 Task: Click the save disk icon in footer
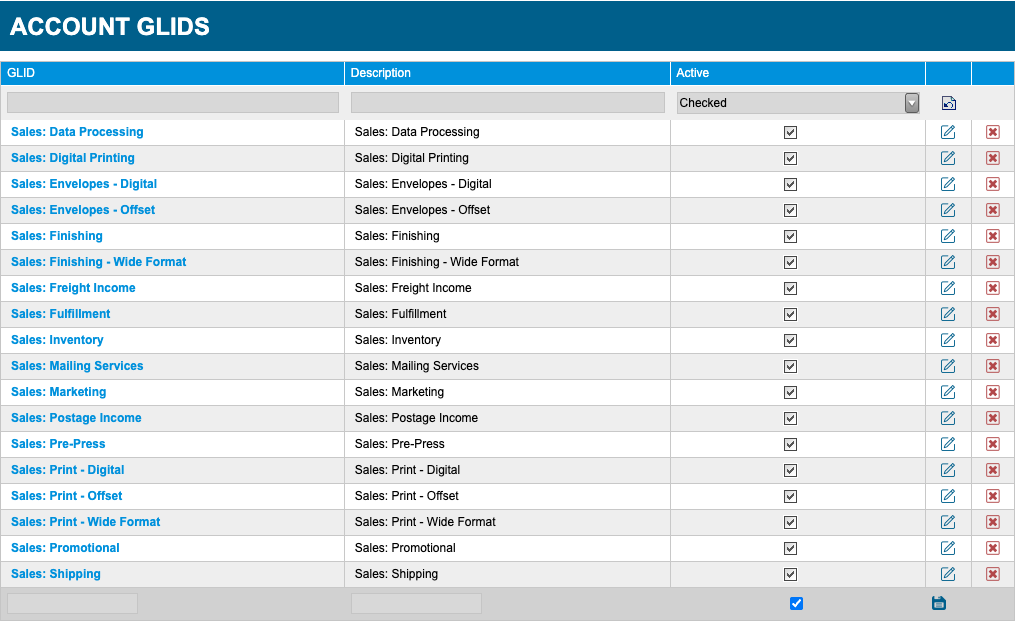[939, 603]
